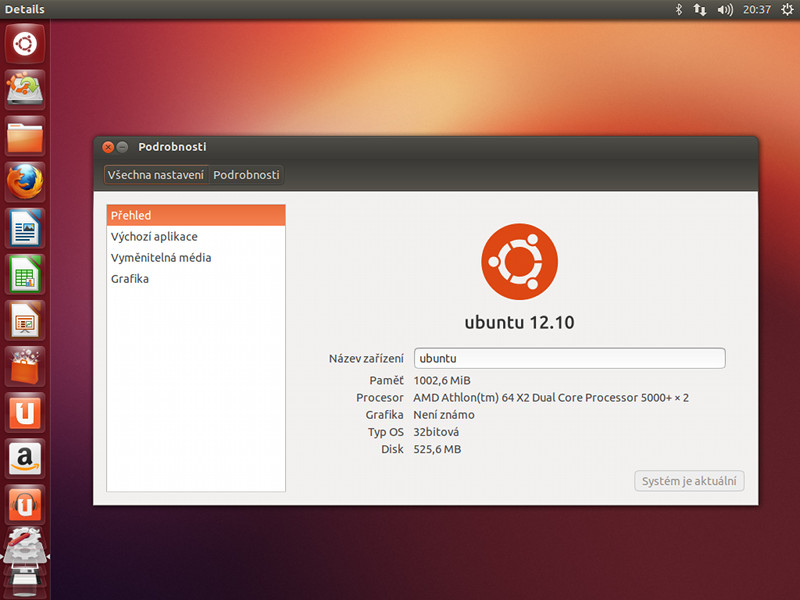This screenshot has width=800, height=600.
Task: Click the Podrobnosti breadcrumb button
Action: pos(246,175)
